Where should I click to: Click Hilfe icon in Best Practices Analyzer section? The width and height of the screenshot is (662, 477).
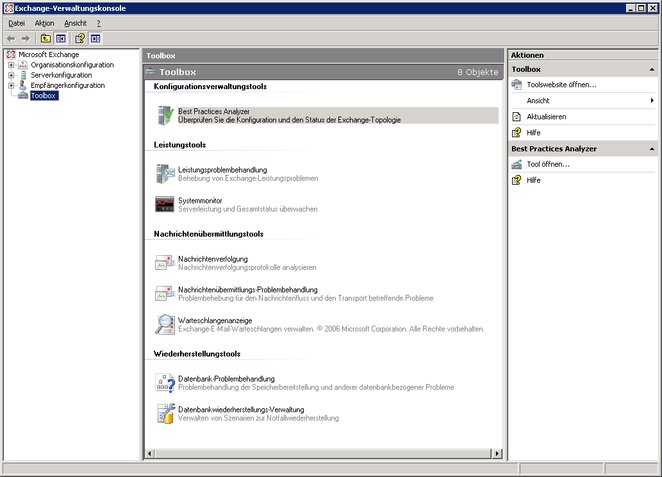pyautogui.click(x=517, y=181)
